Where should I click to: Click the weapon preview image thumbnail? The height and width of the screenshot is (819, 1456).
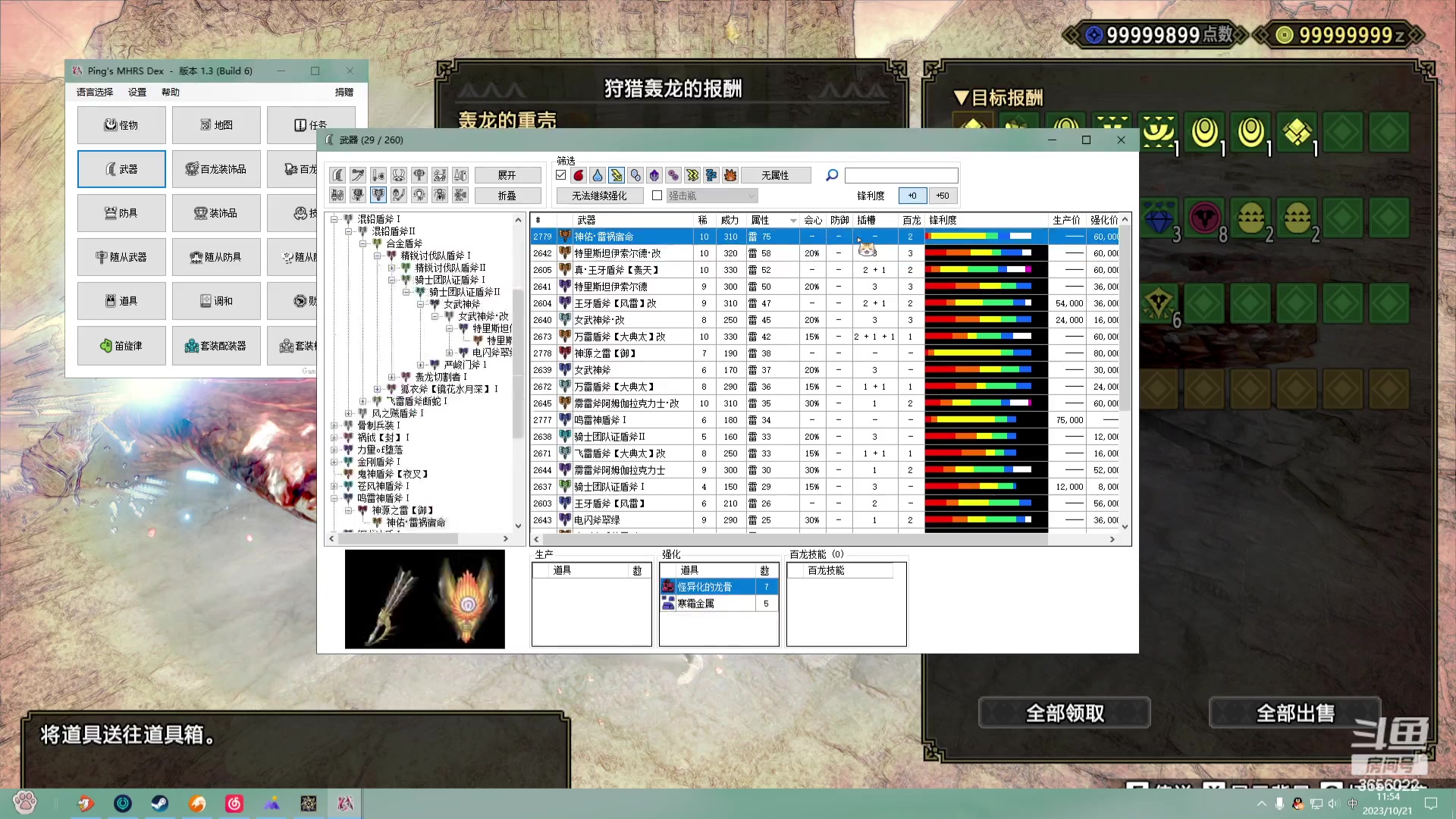425,599
